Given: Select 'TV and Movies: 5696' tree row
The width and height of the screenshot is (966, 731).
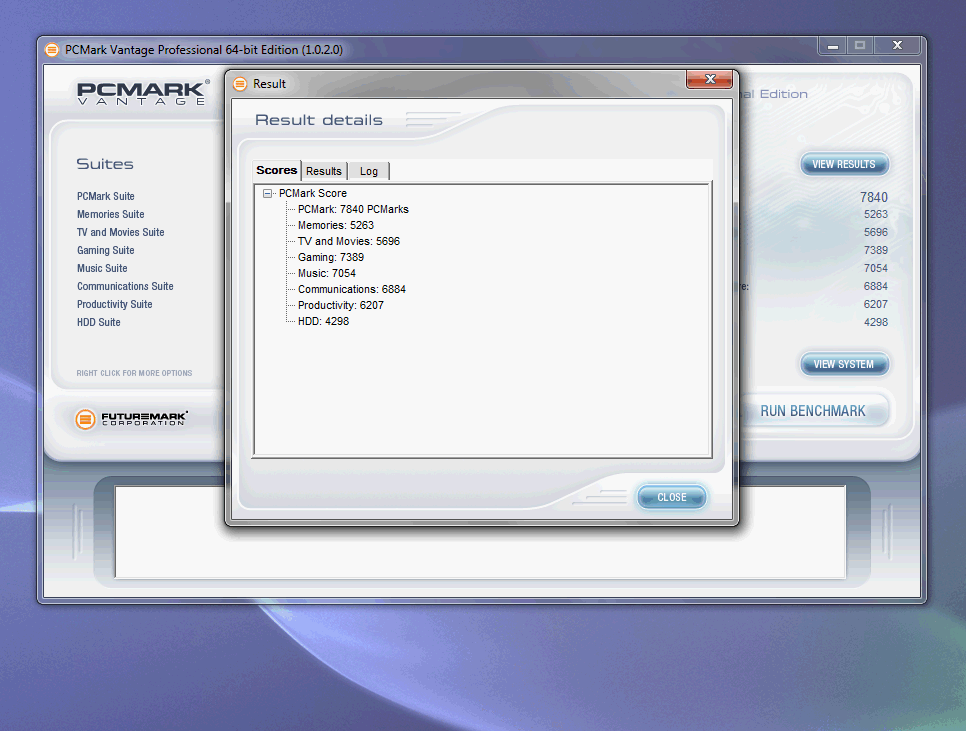Looking at the screenshot, I should tap(349, 241).
